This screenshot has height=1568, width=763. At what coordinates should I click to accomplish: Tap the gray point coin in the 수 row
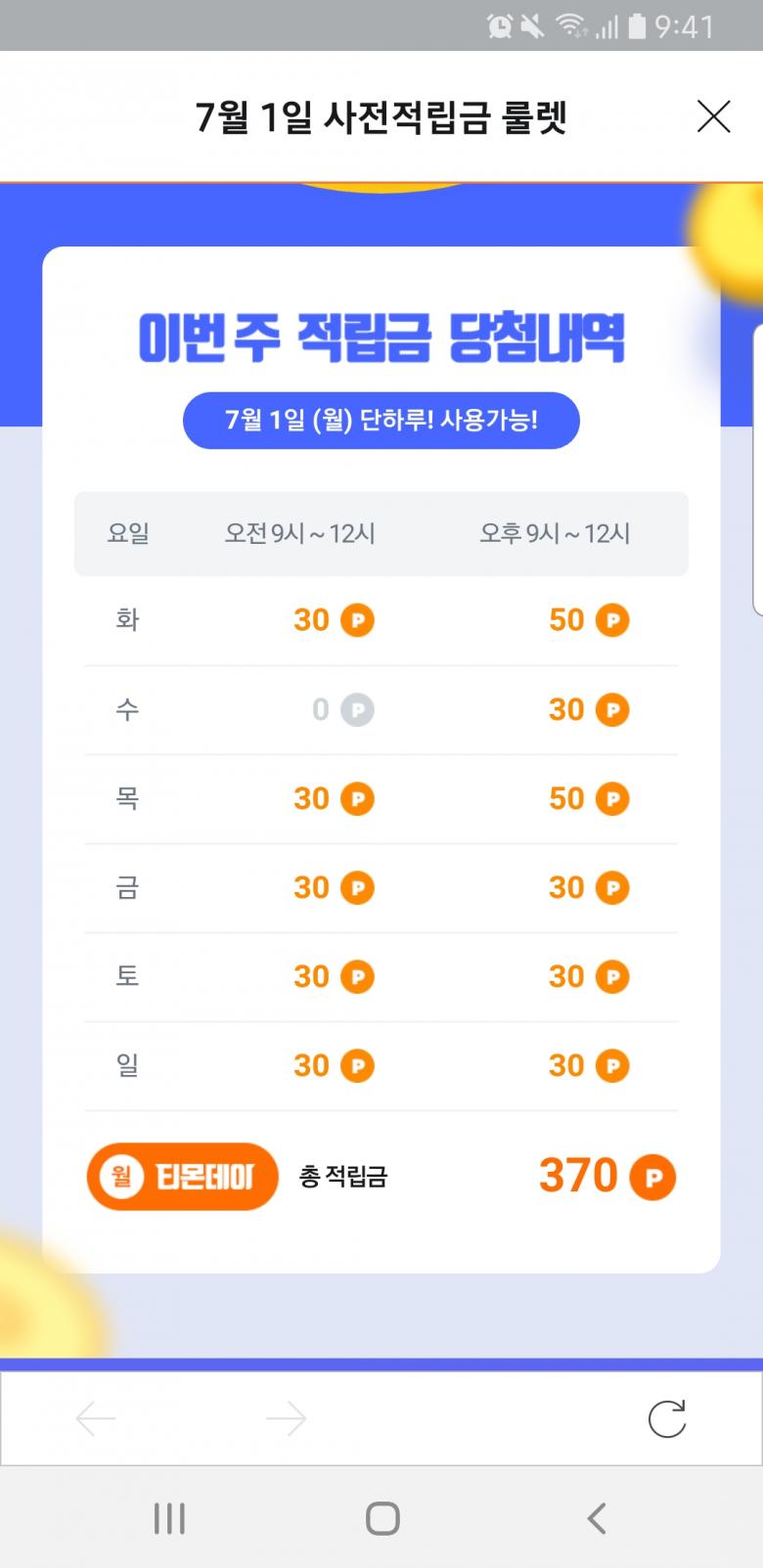[x=357, y=710]
